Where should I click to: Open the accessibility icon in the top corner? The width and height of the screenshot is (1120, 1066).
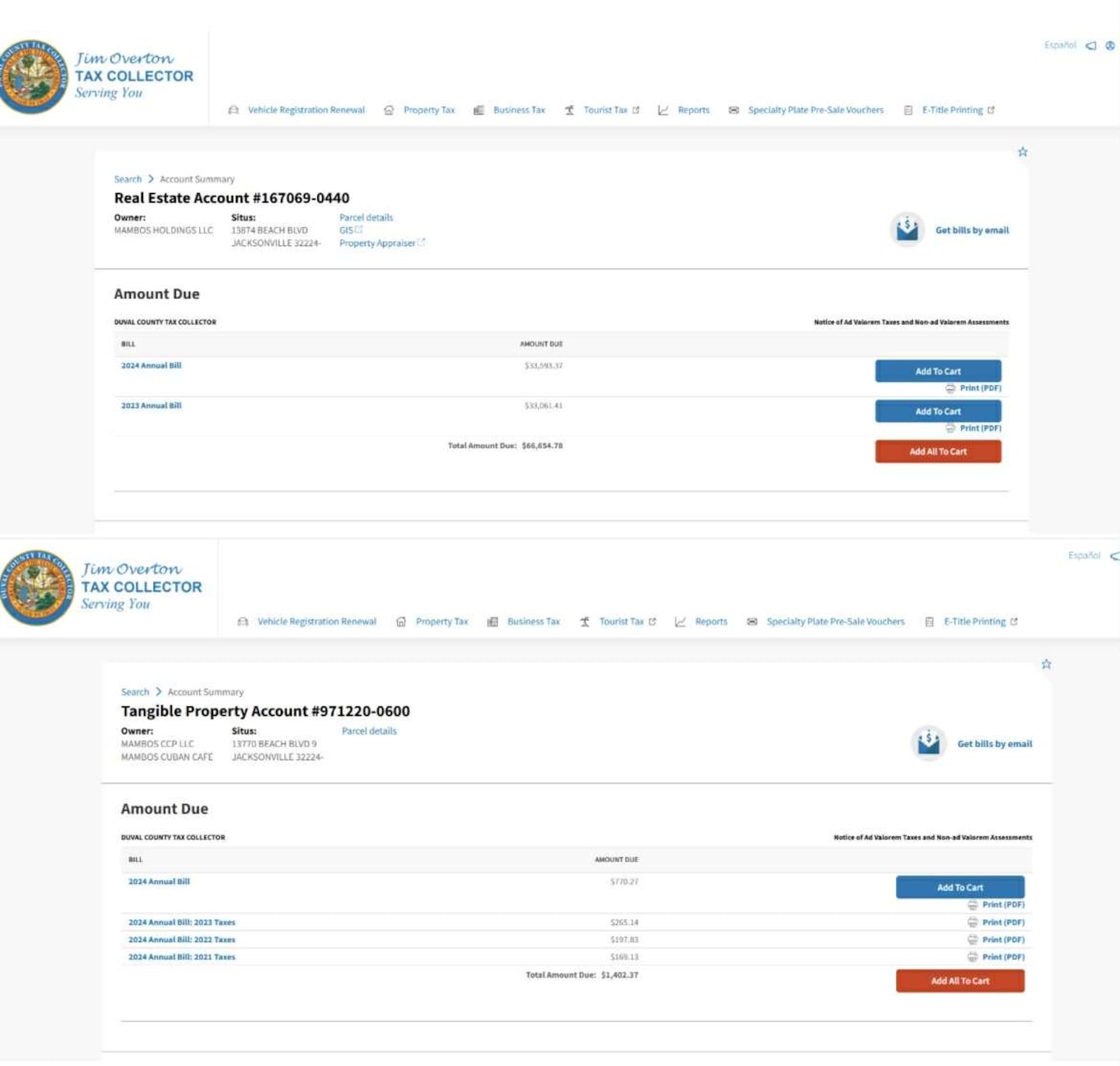point(1110,45)
